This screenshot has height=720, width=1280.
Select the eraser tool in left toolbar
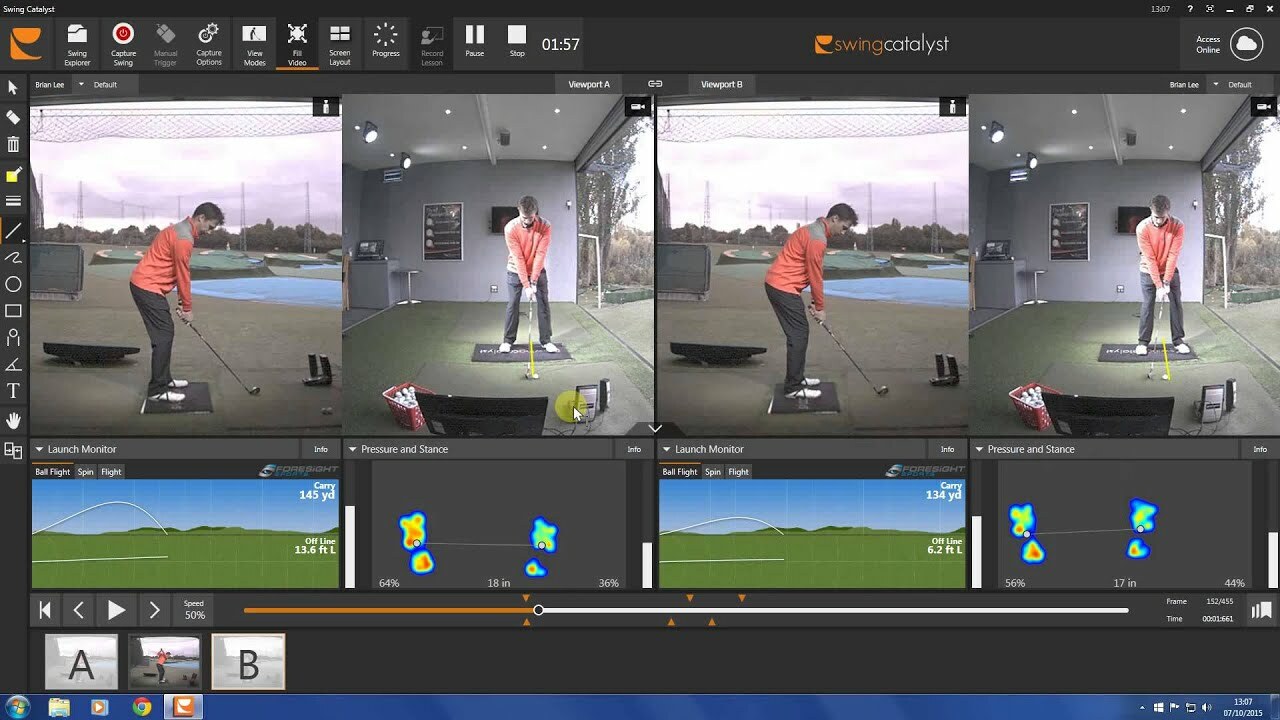tap(13, 117)
